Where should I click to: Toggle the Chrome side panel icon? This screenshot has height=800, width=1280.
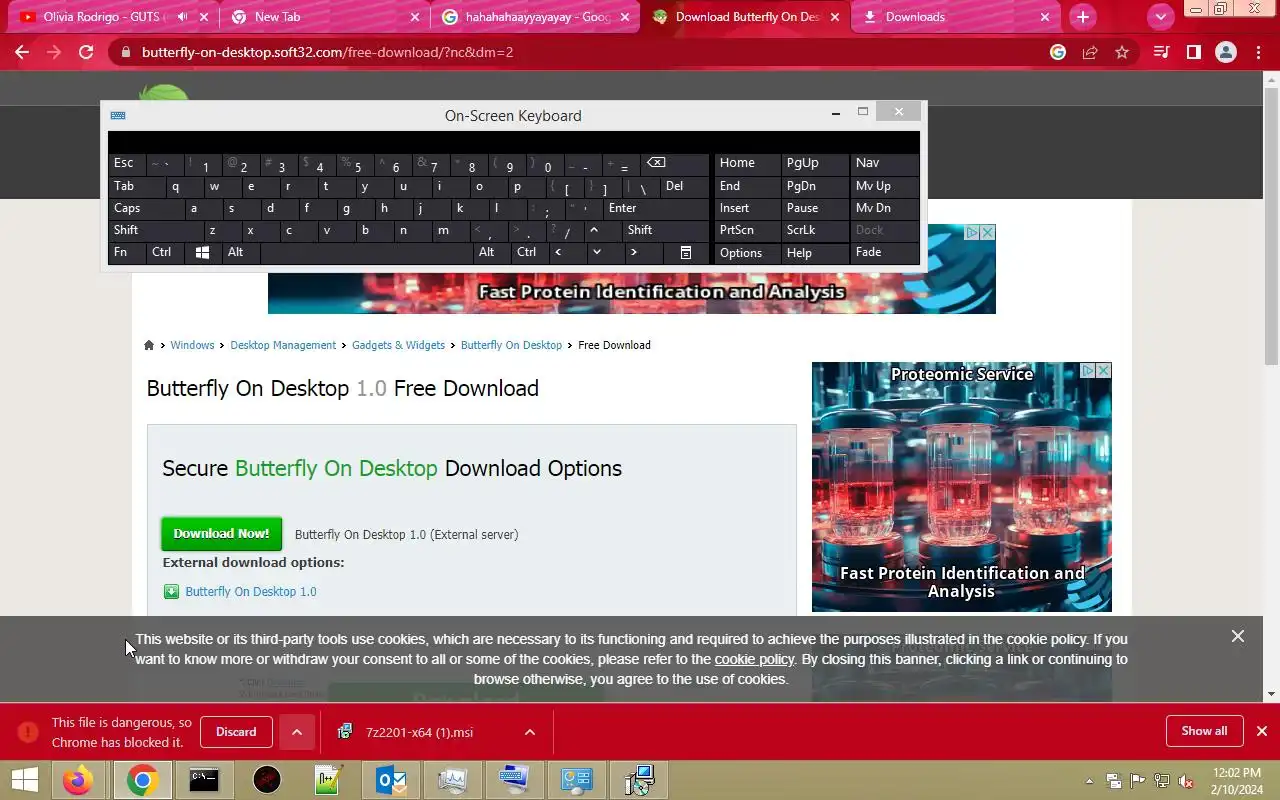[x=1193, y=52]
